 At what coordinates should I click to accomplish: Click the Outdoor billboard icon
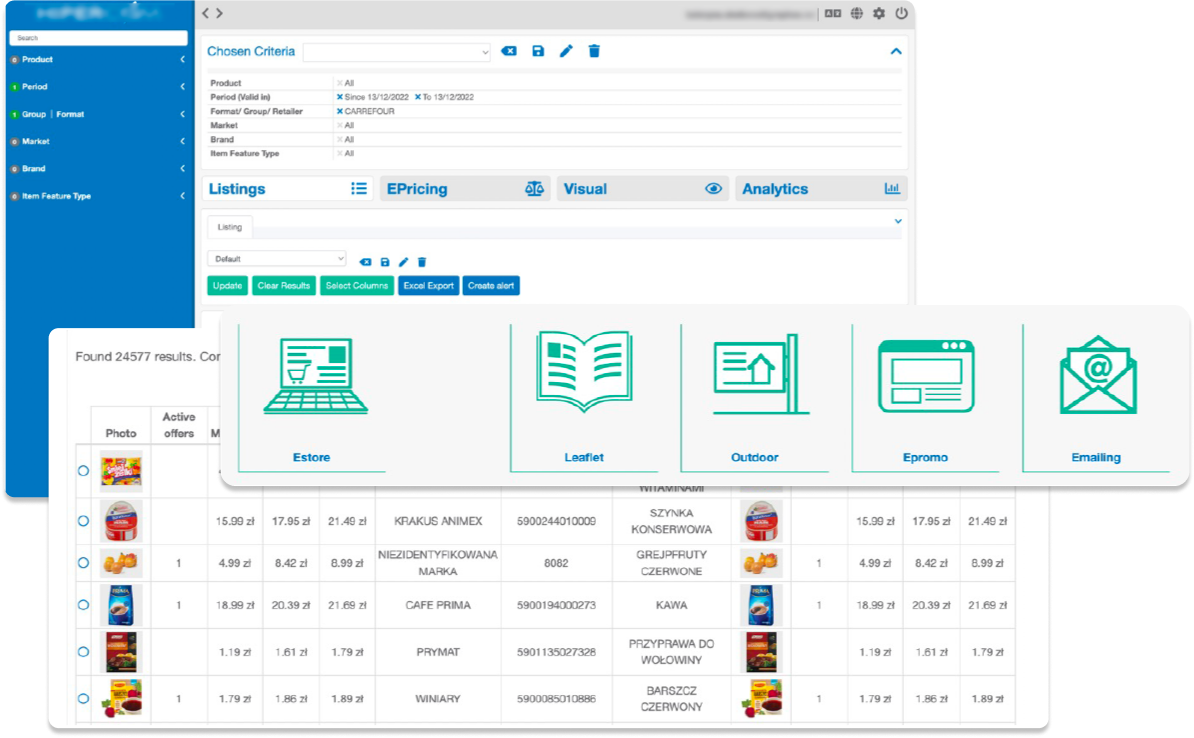coord(760,374)
